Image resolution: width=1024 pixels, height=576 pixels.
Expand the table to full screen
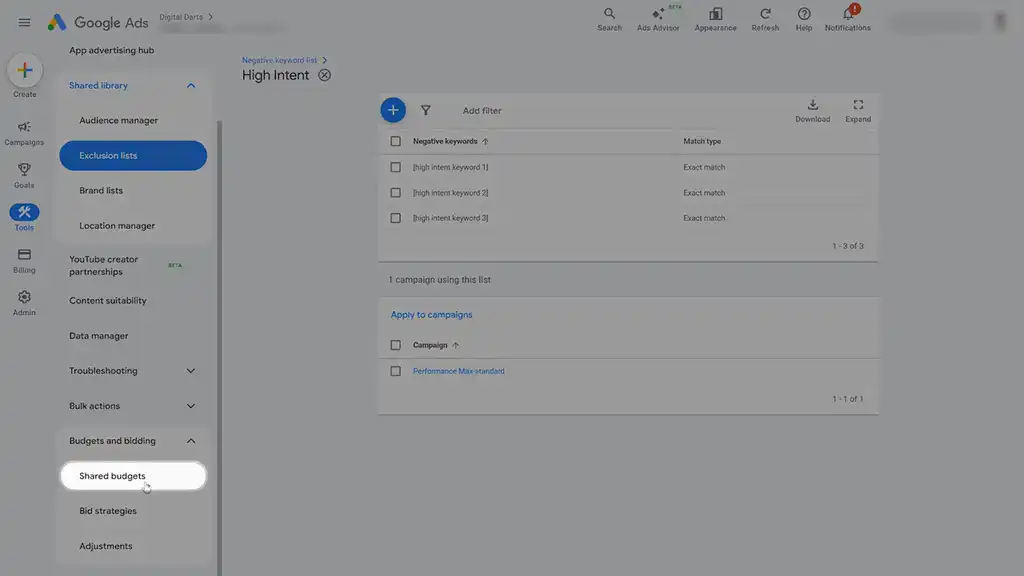pos(858,110)
